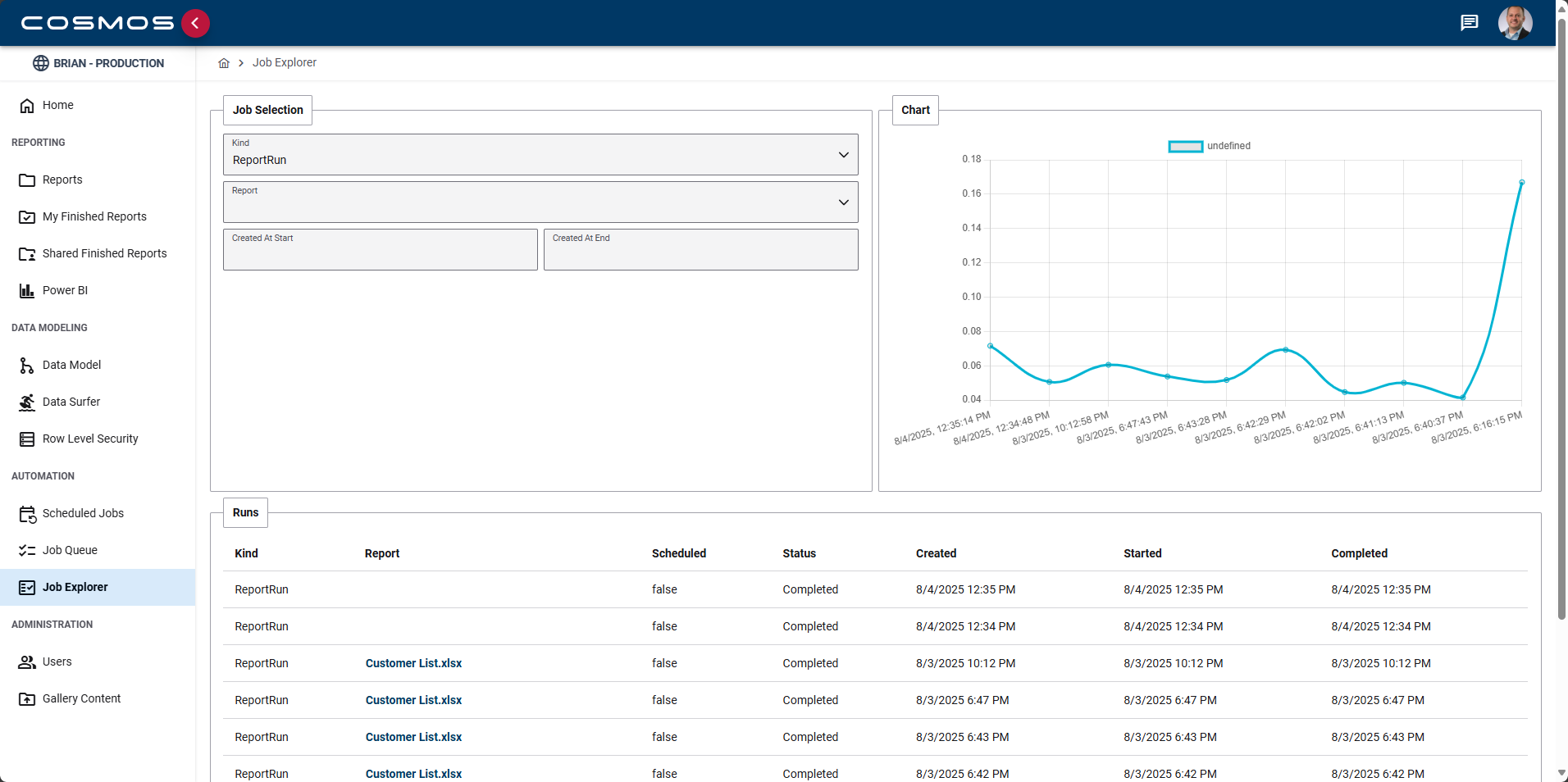Open the Power BI section
This screenshot has height=782, width=1568.
pyautogui.click(x=66, y=290)
